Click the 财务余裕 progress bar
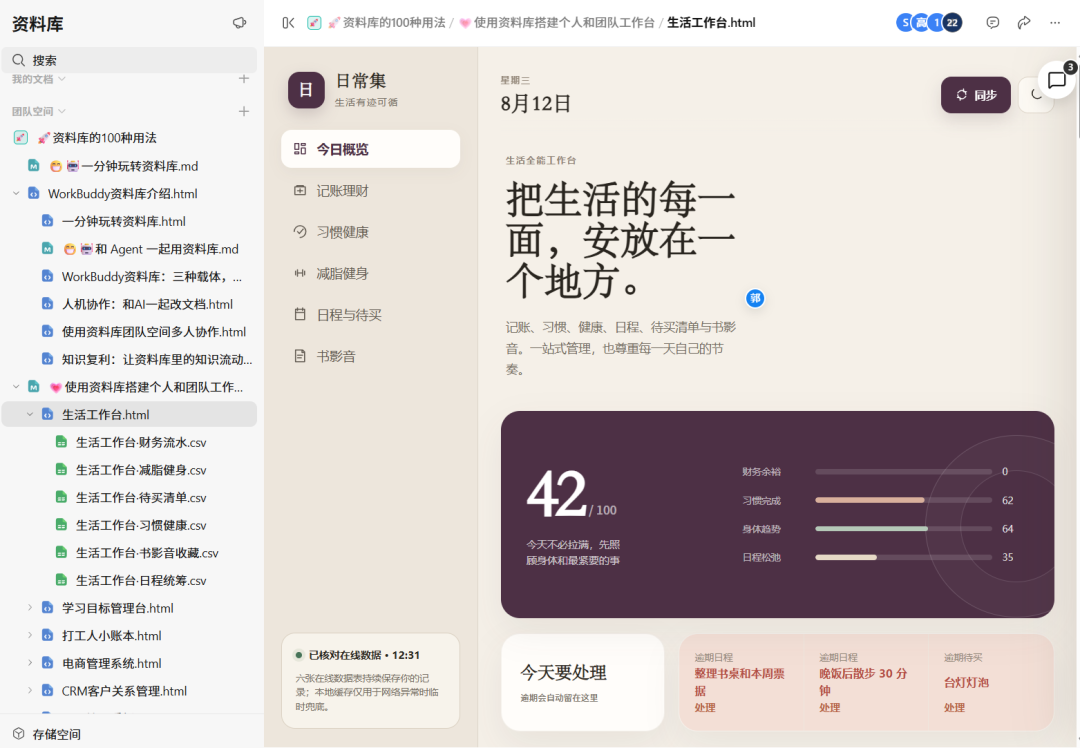This screenshot has width=1080, height=748. click(903, 472)
